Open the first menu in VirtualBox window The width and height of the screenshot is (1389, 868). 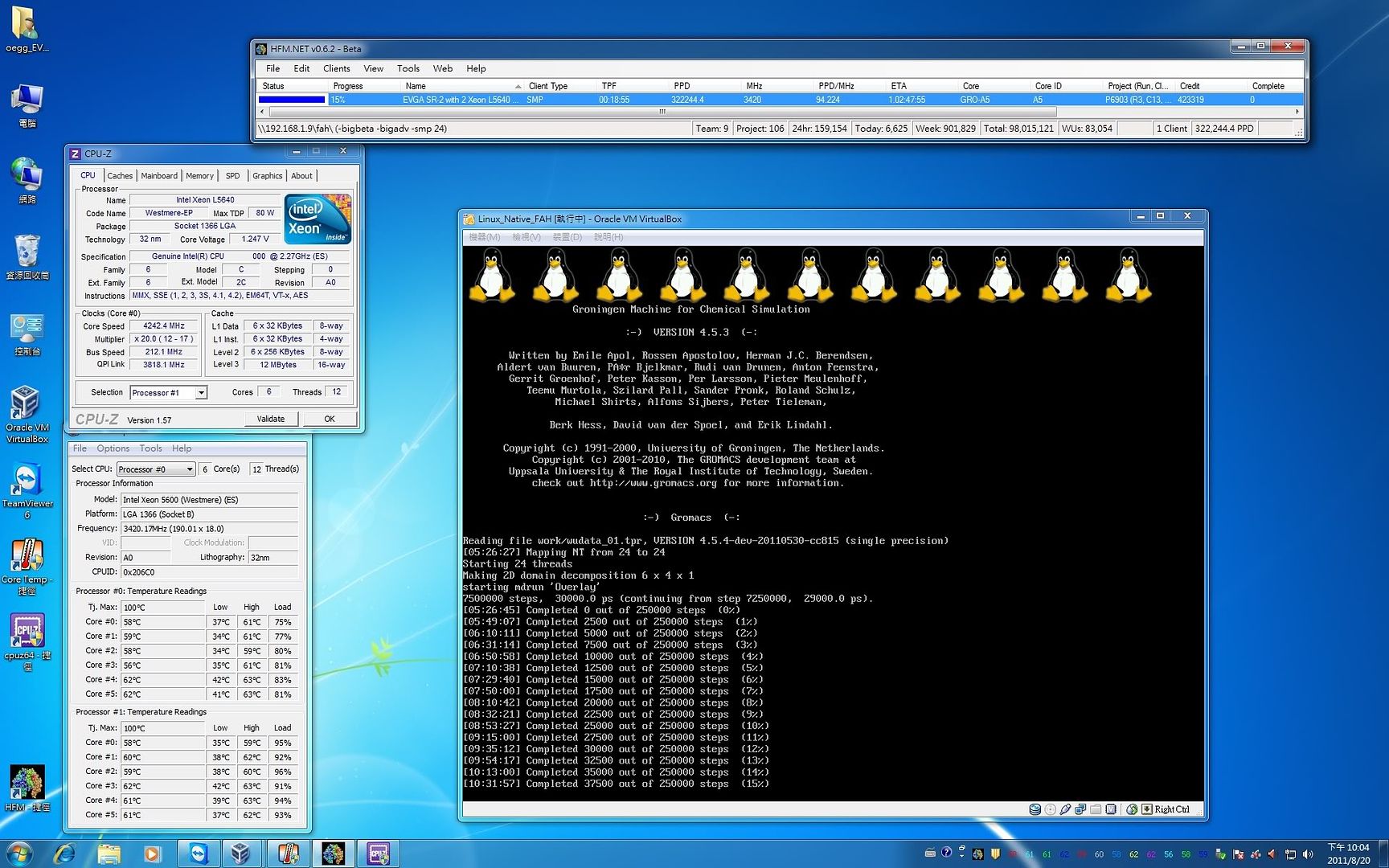pyautogui.click(x=485, y=237)
